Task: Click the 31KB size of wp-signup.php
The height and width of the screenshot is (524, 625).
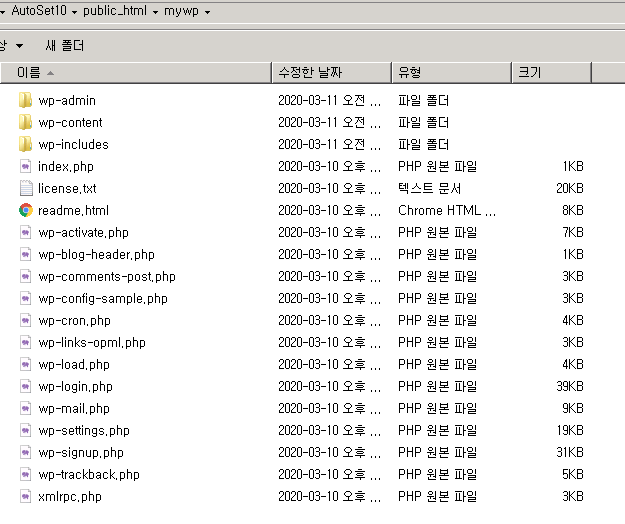Action: click(x=570, y=453)
